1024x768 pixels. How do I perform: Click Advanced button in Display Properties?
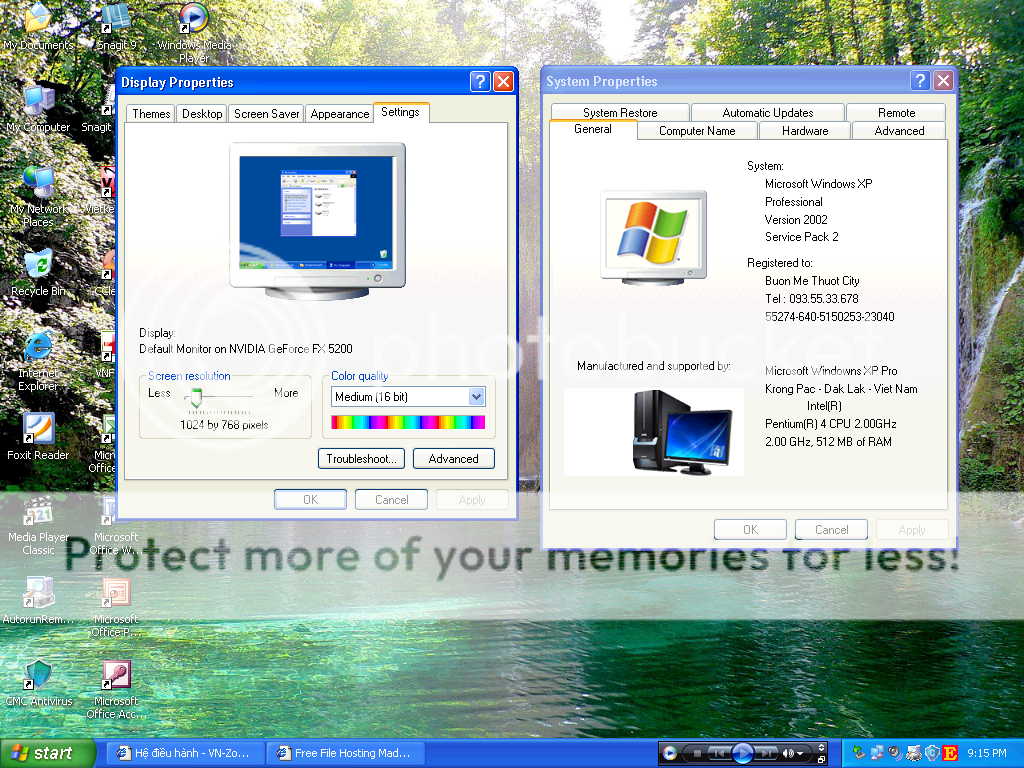point(453,458)
